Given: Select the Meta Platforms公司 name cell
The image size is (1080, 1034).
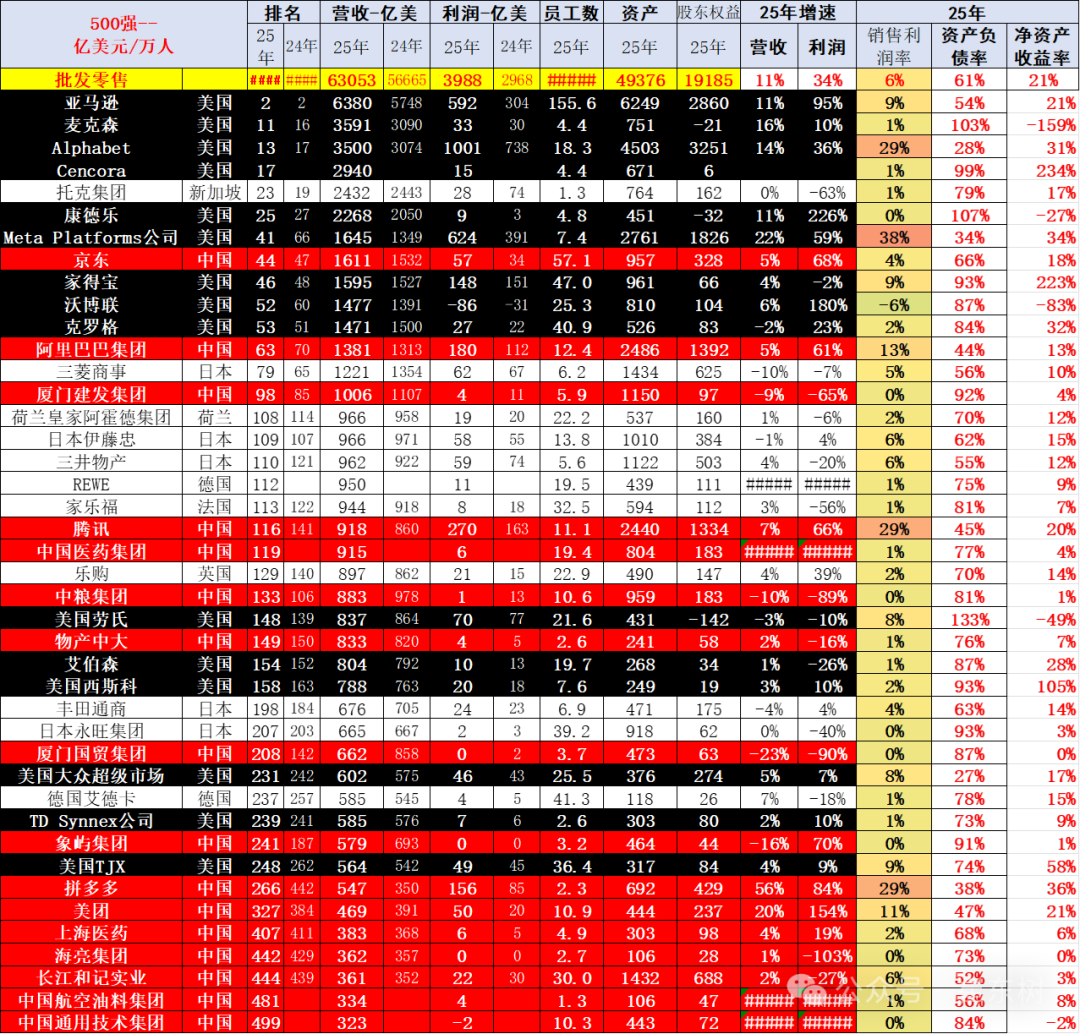Looking at the screenshot, I should [91, 238].
